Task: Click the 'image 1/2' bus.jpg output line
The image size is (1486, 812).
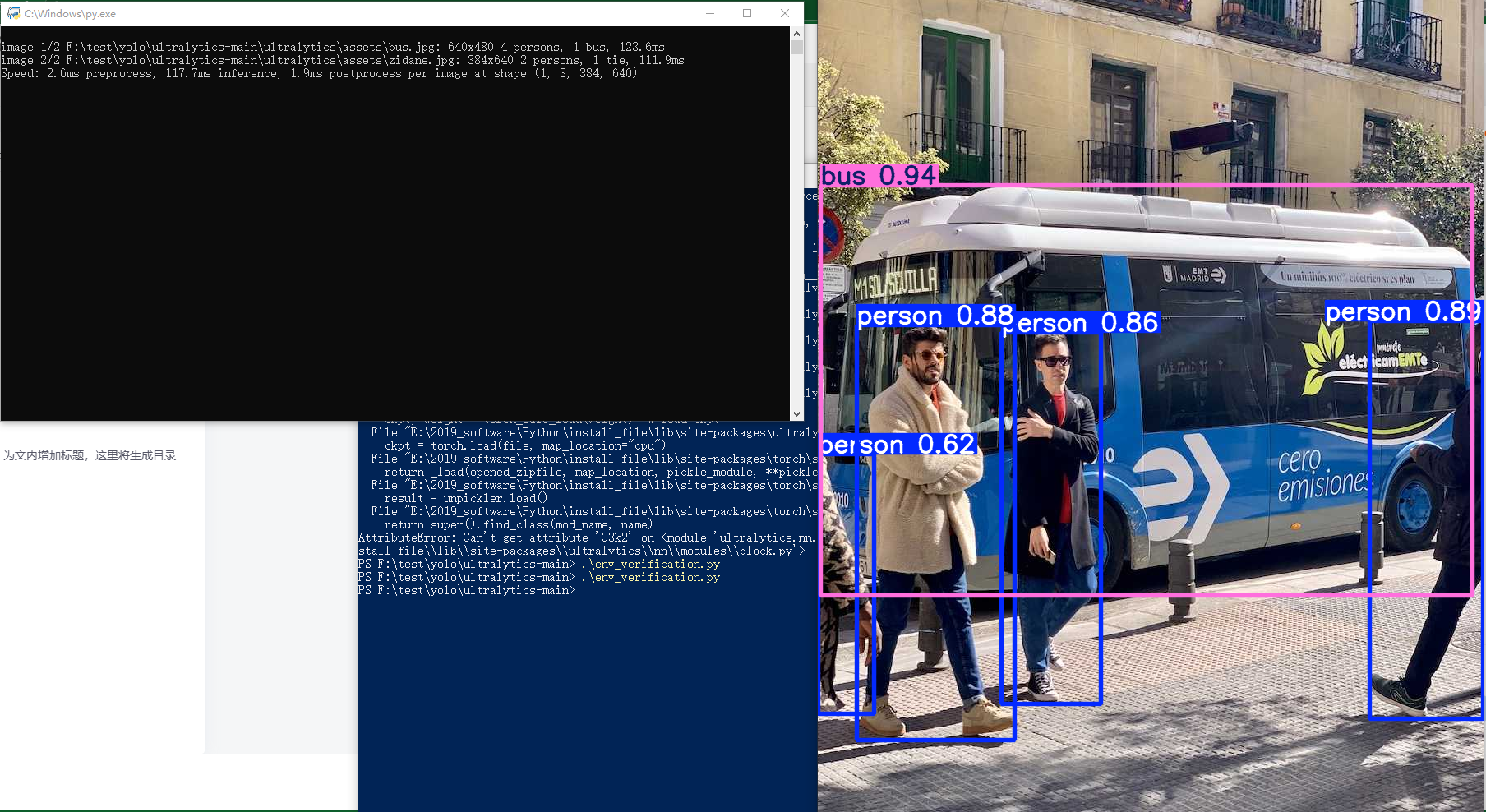Action: tap(333, 47)
